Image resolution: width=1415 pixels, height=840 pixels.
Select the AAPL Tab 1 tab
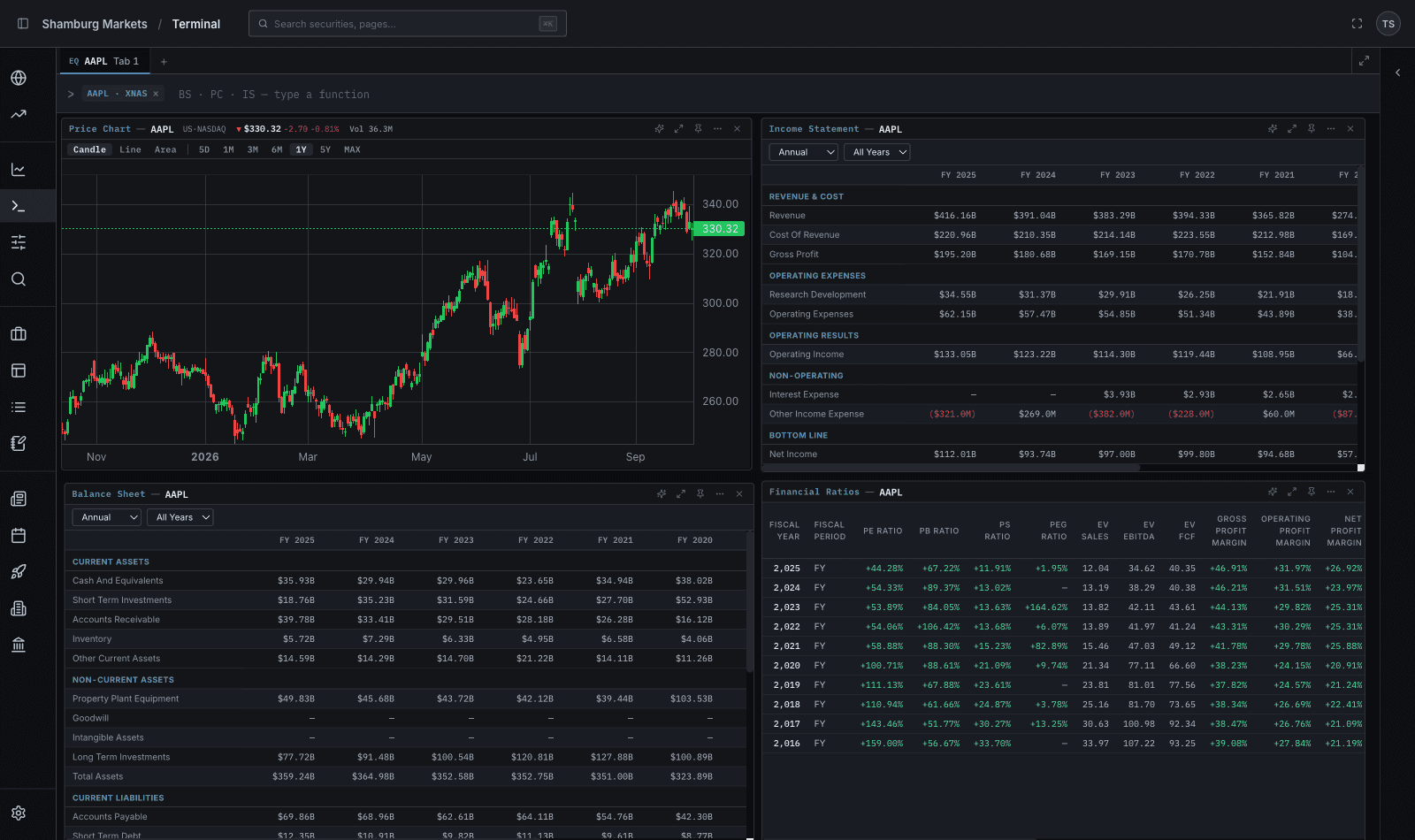(x=104, y=61)
